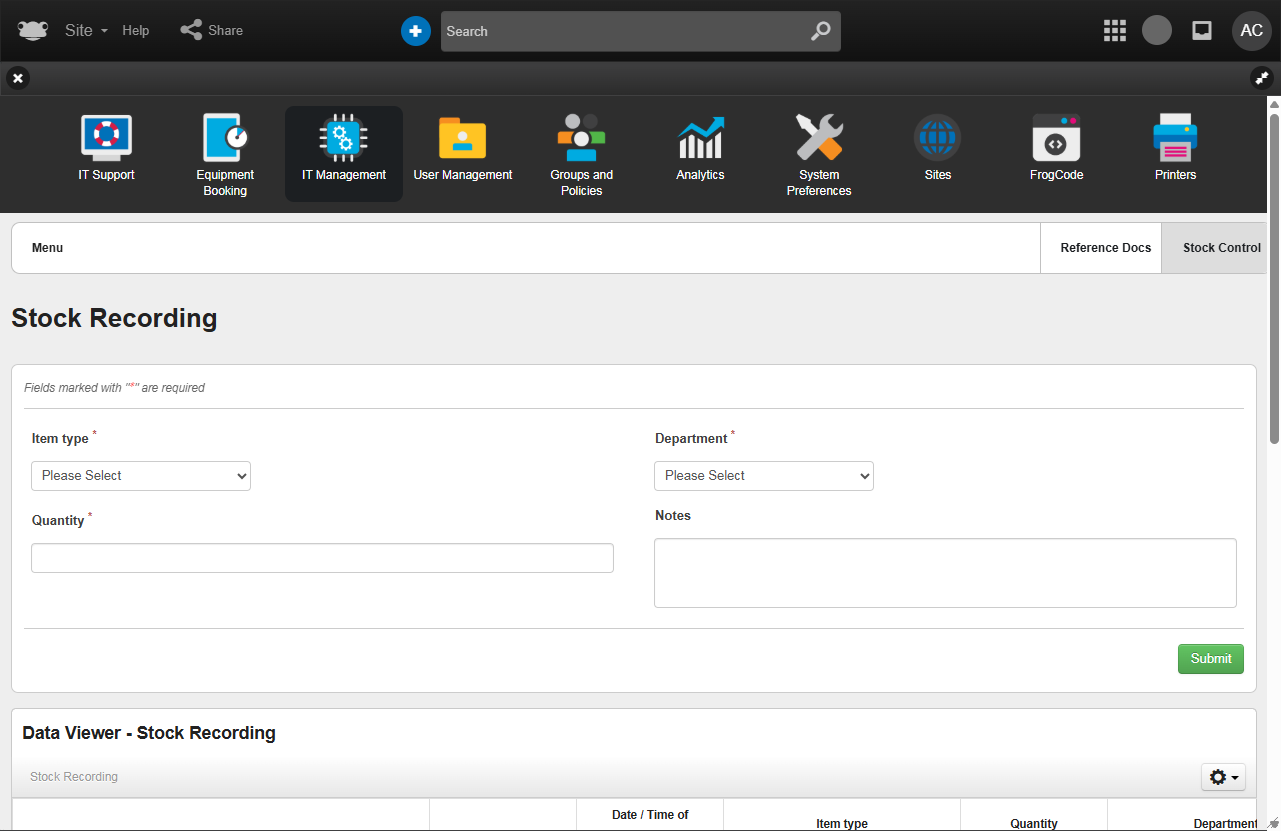Open the Data Viewer gear dropdown
Viewport: 1281px width, 831px height.
1223,777
